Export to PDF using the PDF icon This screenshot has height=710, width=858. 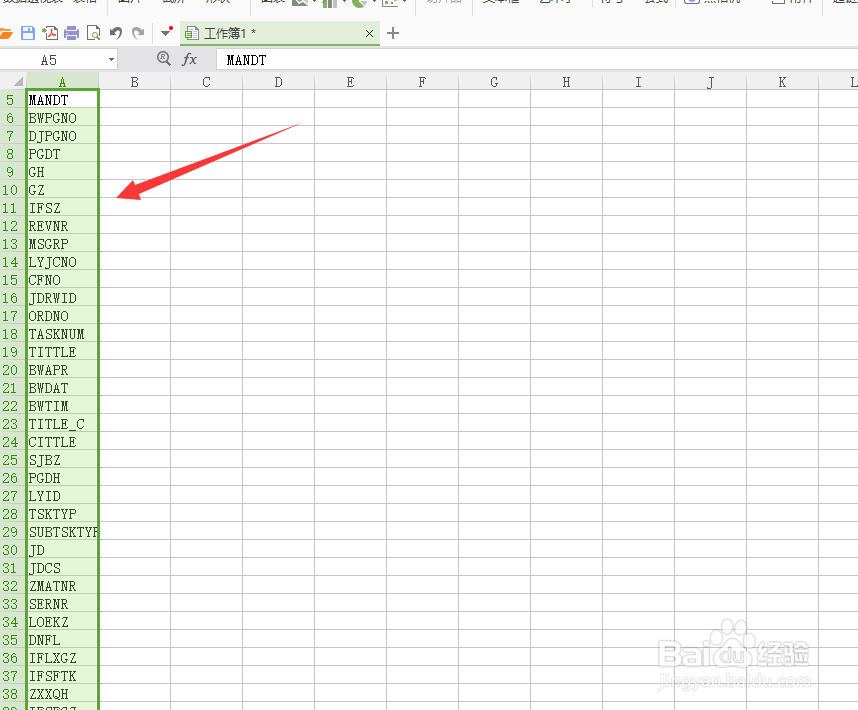click(x=50, y=33)
